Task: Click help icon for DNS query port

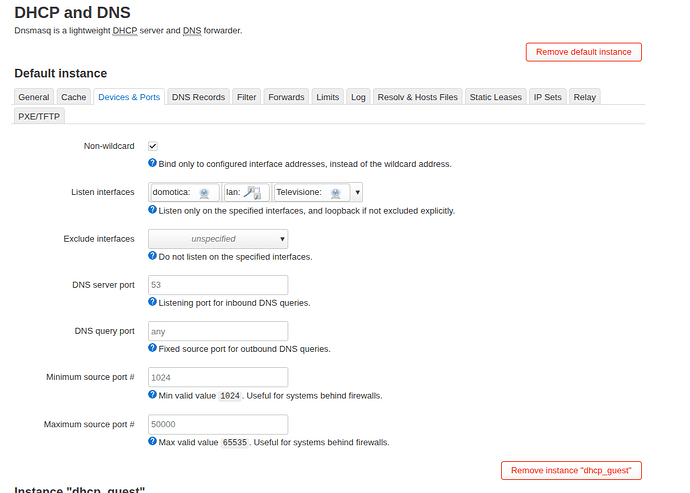Action: 153,348
